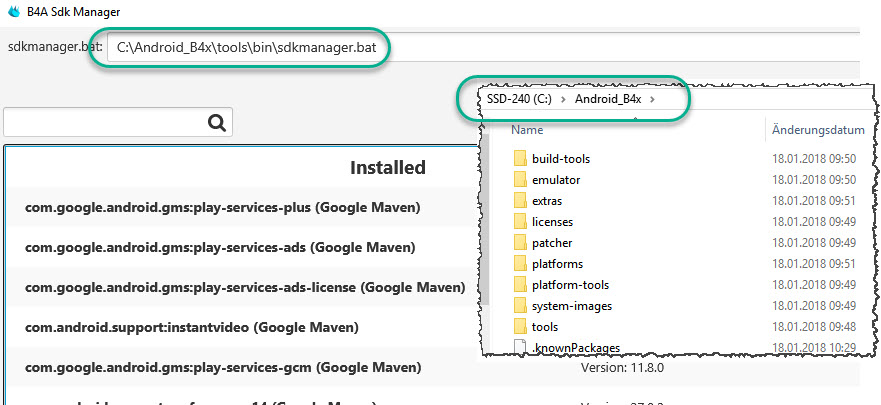Screen dimensions: 881x405
Task: Click the 18.01.2018 09:51 date of extras
Action: [x=814, y=201]
